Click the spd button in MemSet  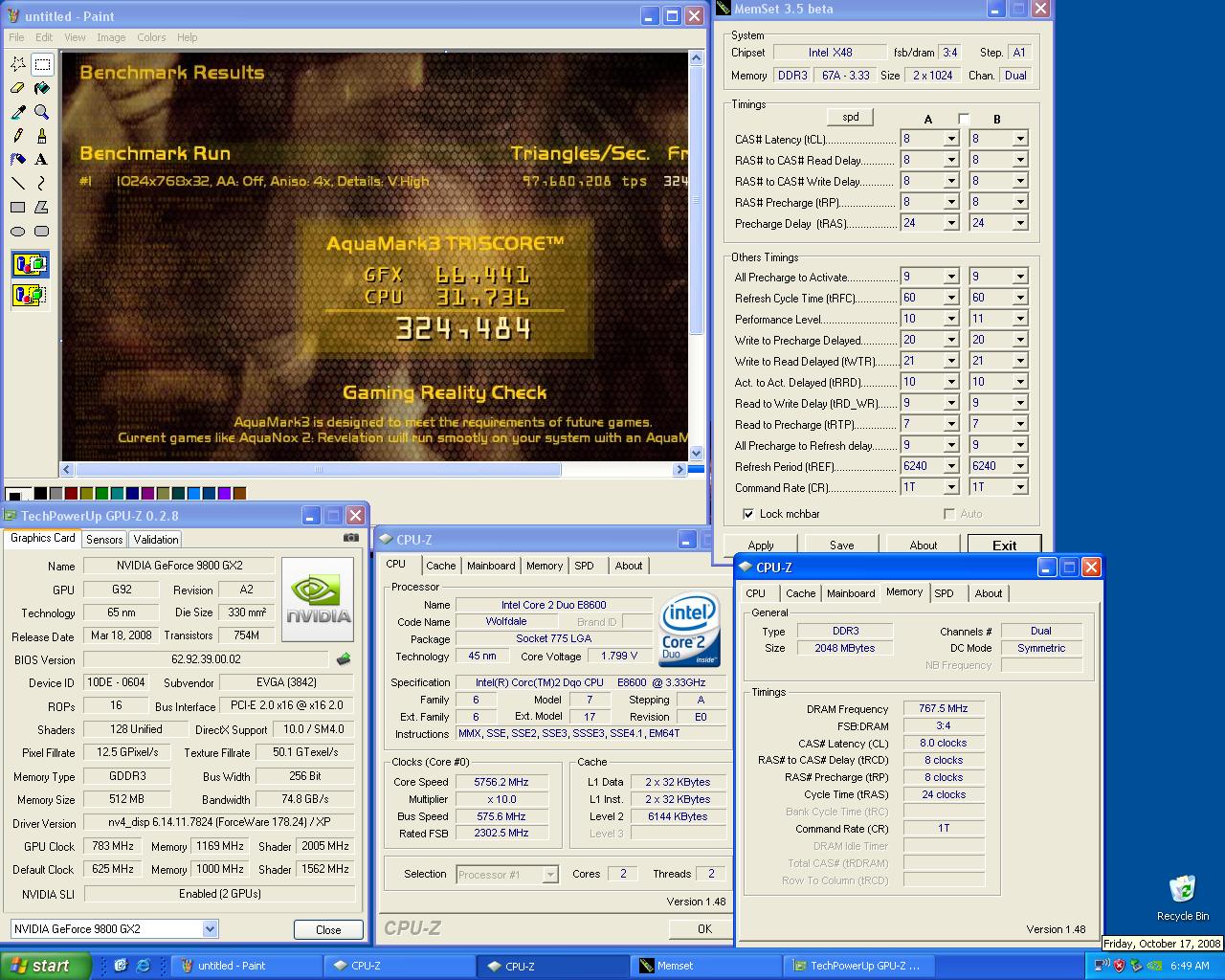pos(851,117)
